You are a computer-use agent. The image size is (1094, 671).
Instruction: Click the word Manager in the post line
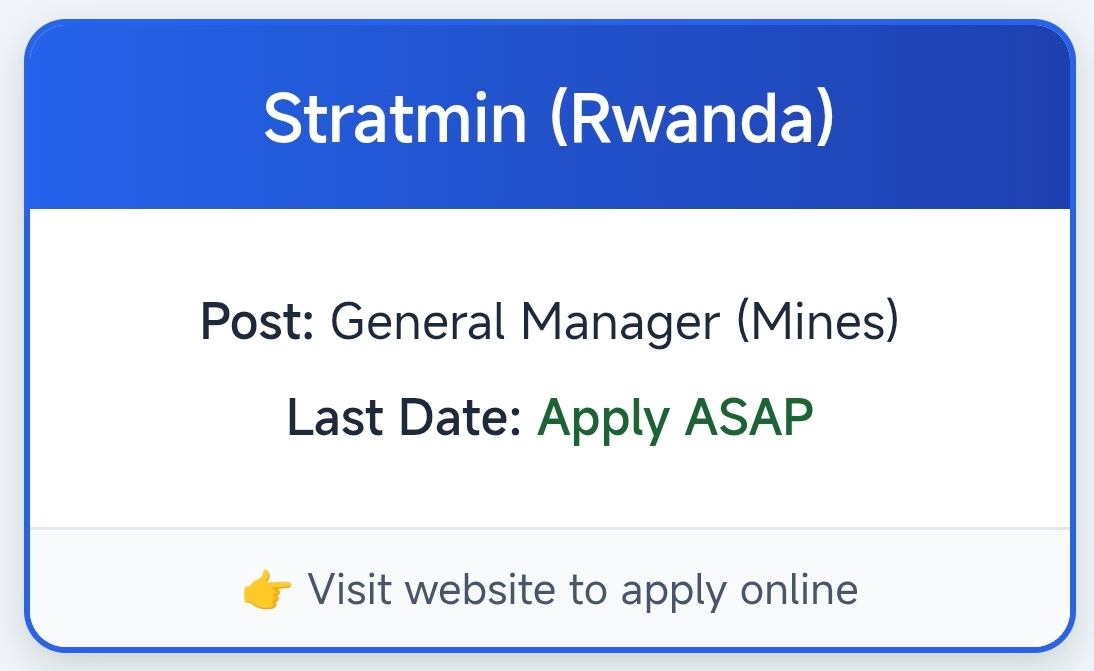click(x=621, y=323)
